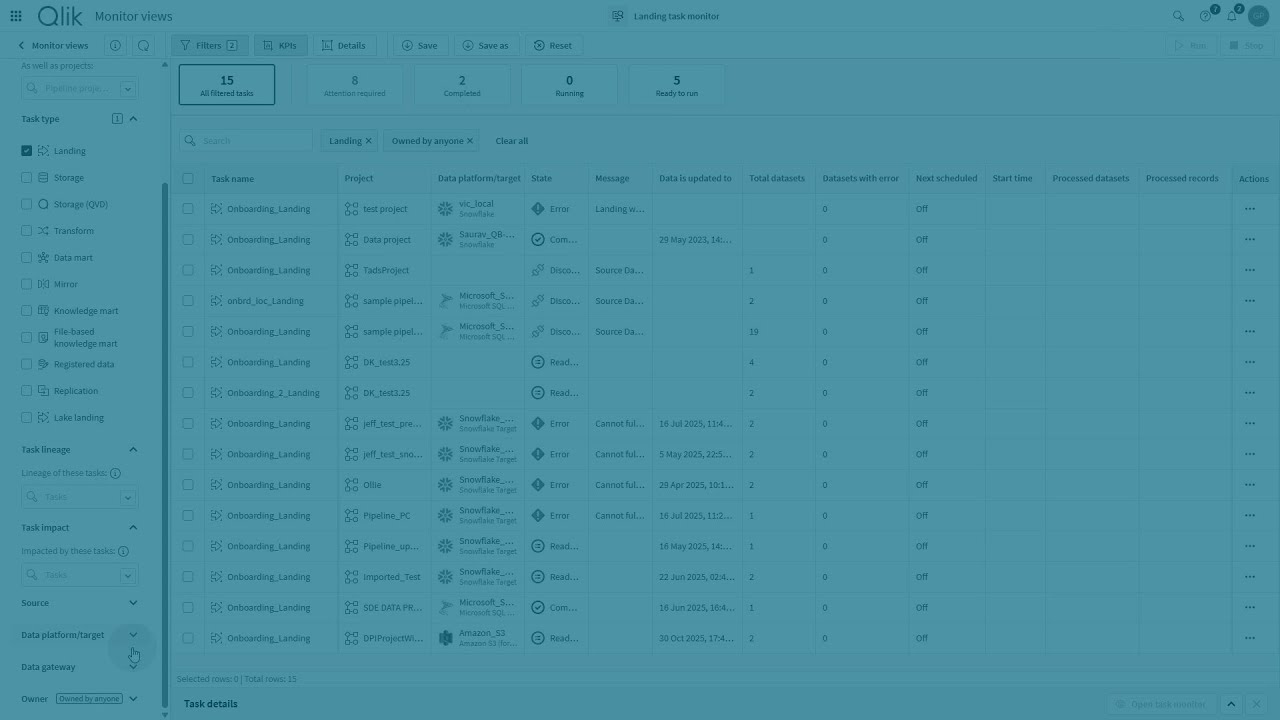Toggle the Filters panel button
The width and height of the screenshot is (1280, 720).
click(x=210, y=45)
